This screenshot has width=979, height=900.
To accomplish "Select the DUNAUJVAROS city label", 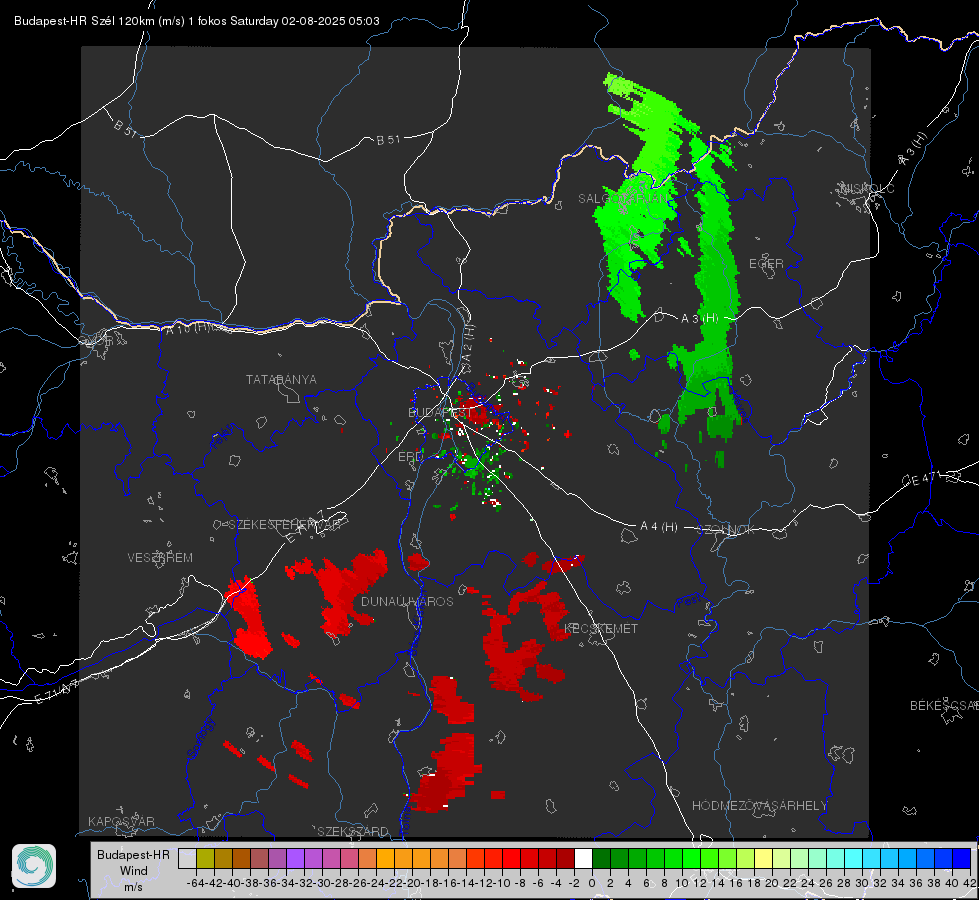I will tap(407, 601).
